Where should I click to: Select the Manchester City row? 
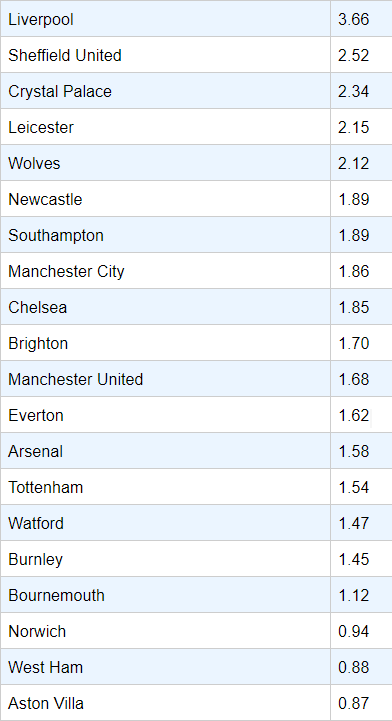pyautogui.click(x=196, y=271)
